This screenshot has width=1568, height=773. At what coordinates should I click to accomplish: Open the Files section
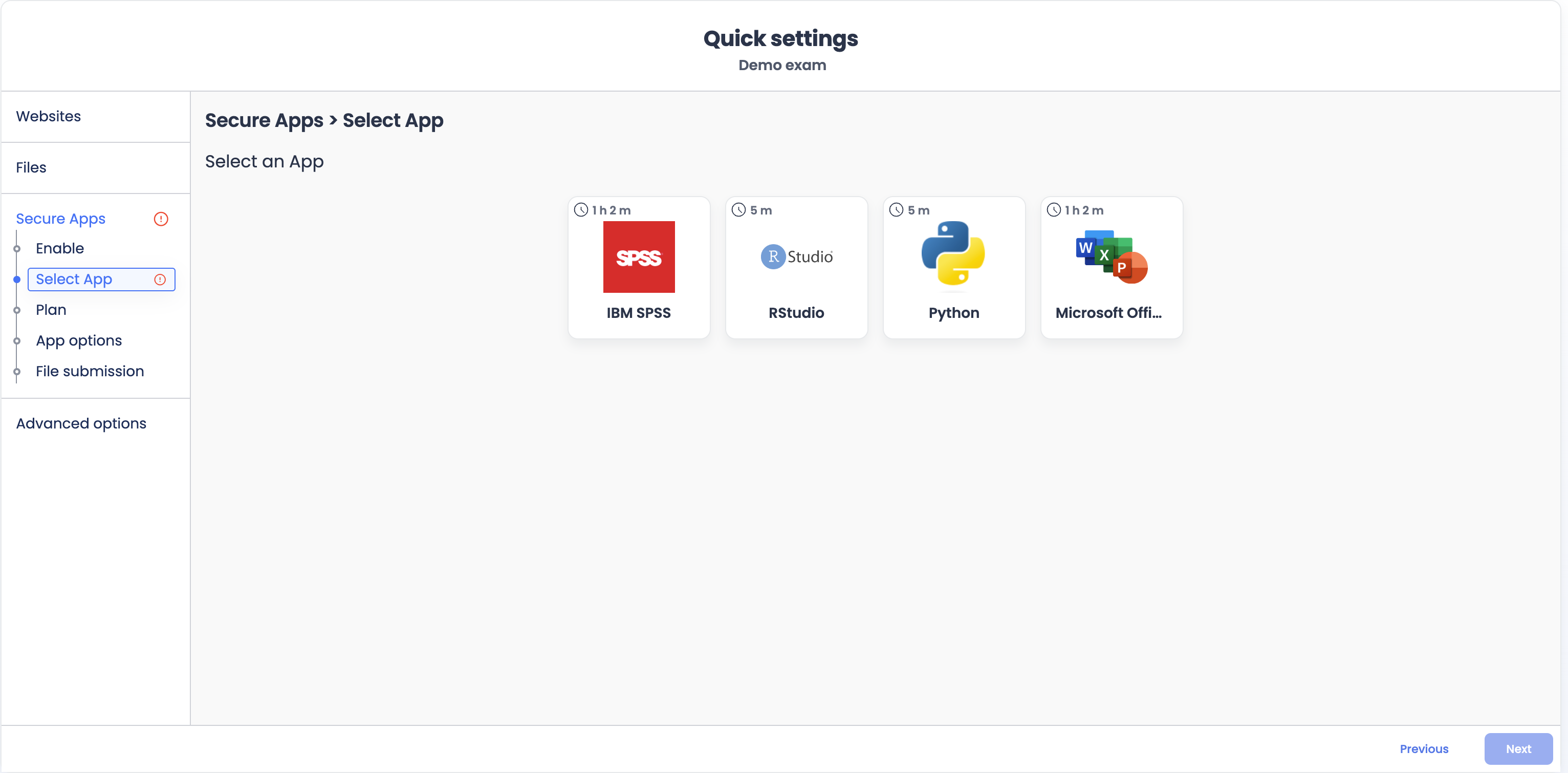(x=96, y=167)
